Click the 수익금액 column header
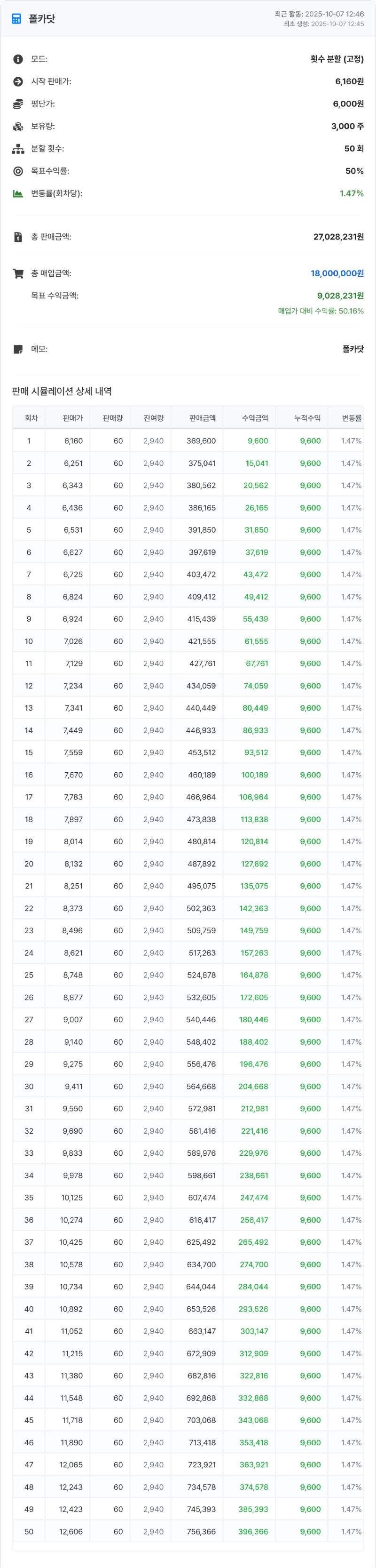This screenshot has height=1568, width=376. pyautogui.click(x=255, y=418)
